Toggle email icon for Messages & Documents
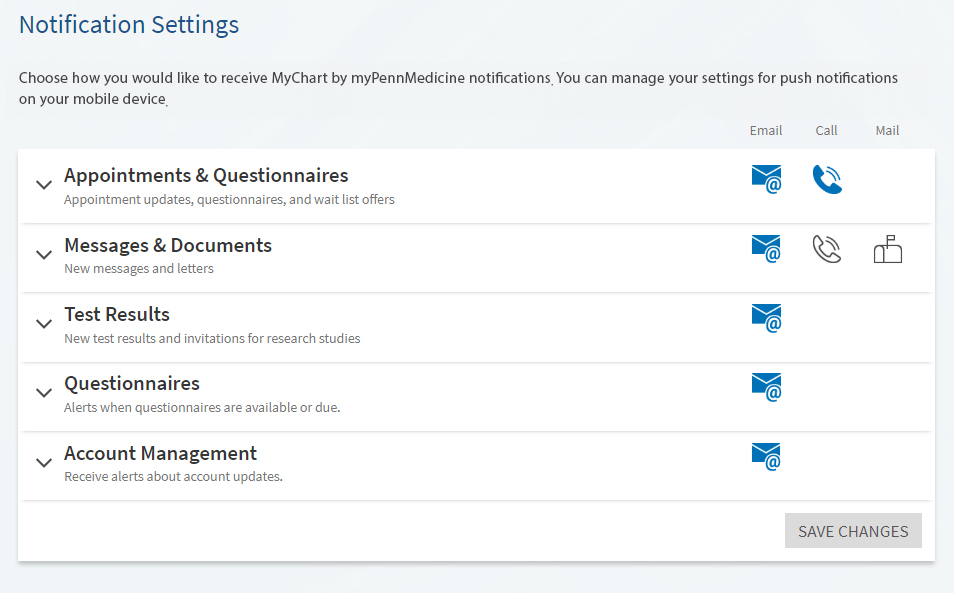Screen dimensions: 954x593 (766, 249)
